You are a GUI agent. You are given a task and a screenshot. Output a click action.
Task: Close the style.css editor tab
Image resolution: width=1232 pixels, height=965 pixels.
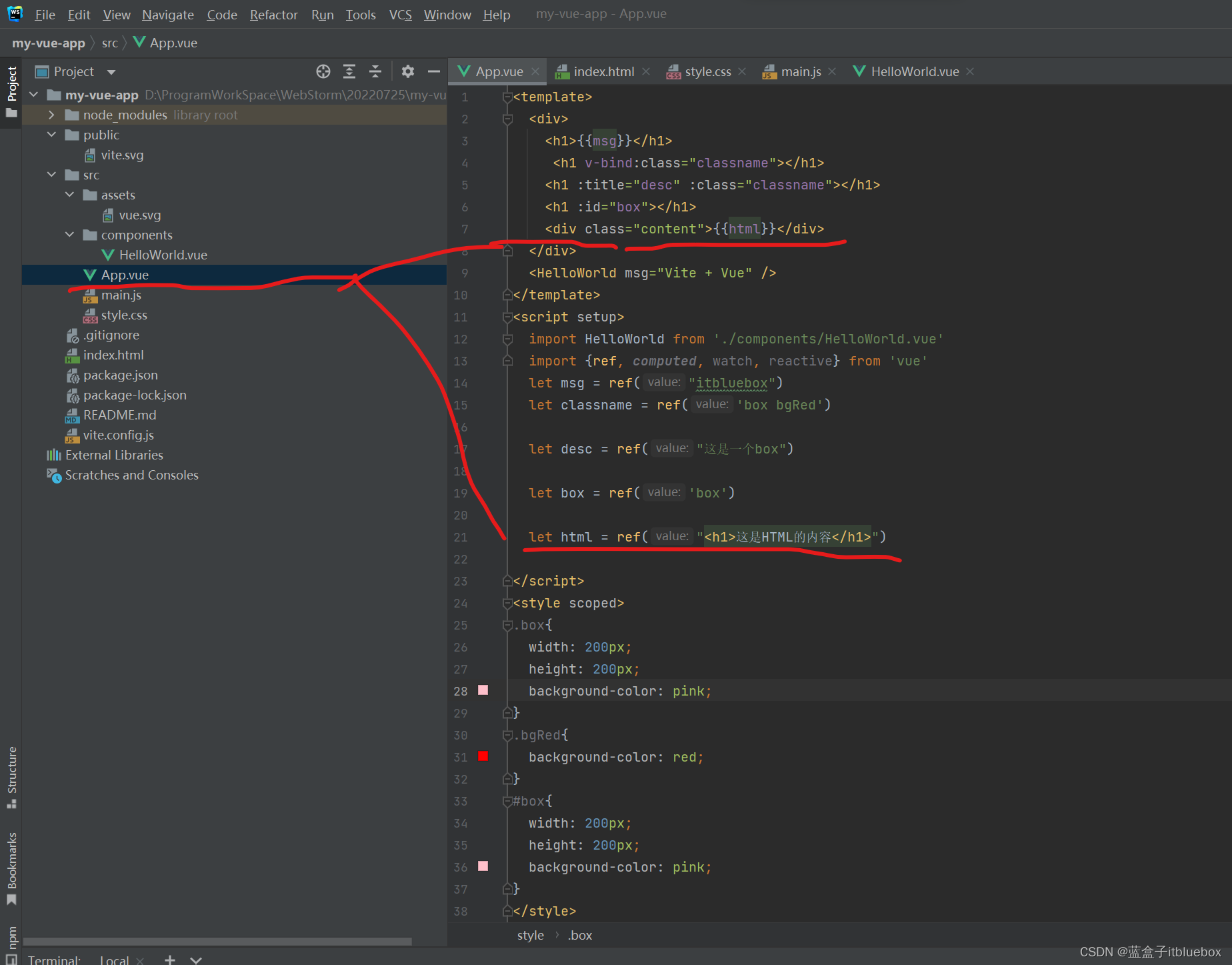tap(742, 71)
